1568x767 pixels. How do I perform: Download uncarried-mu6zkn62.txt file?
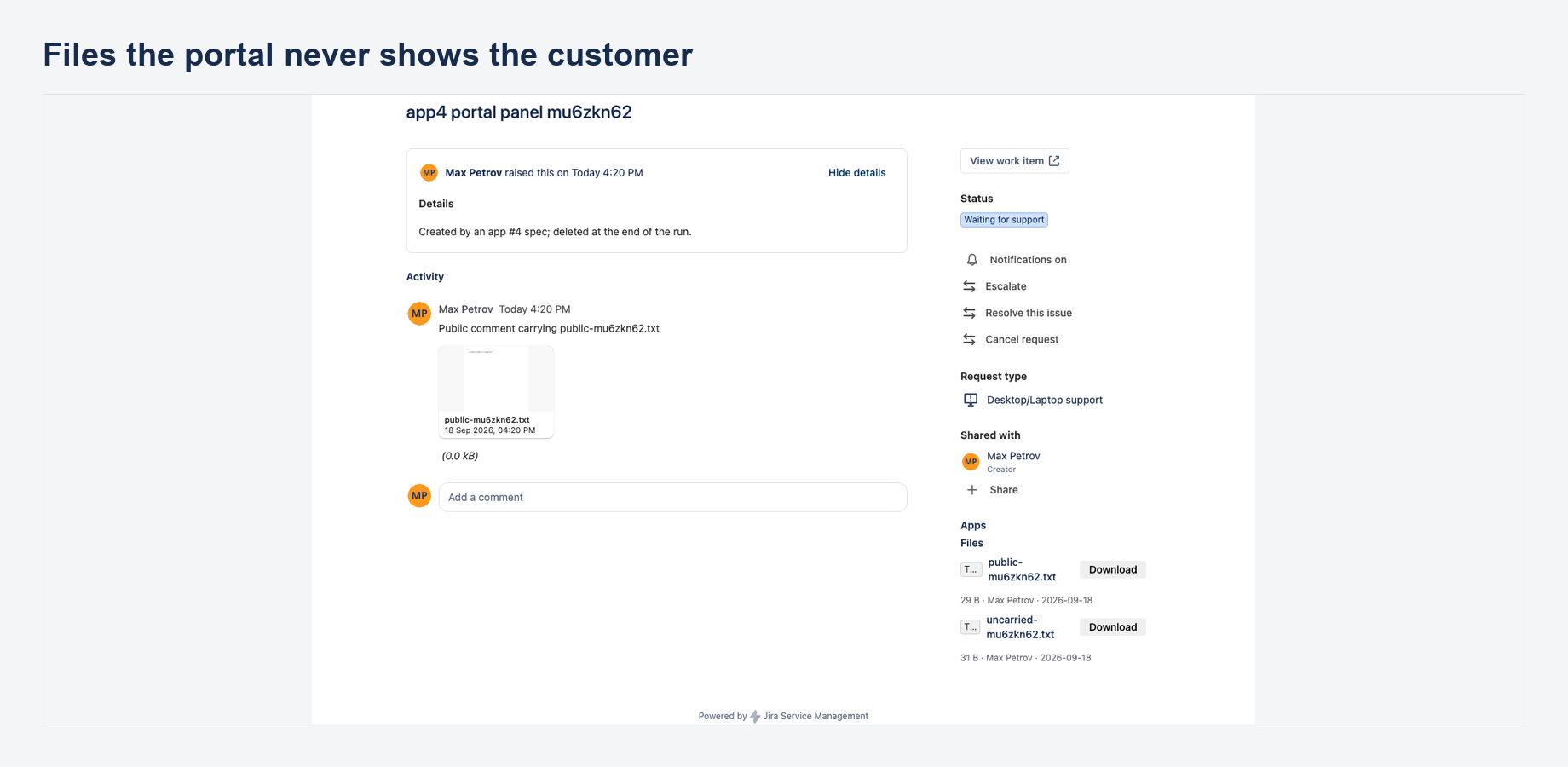coord(1112,627)
